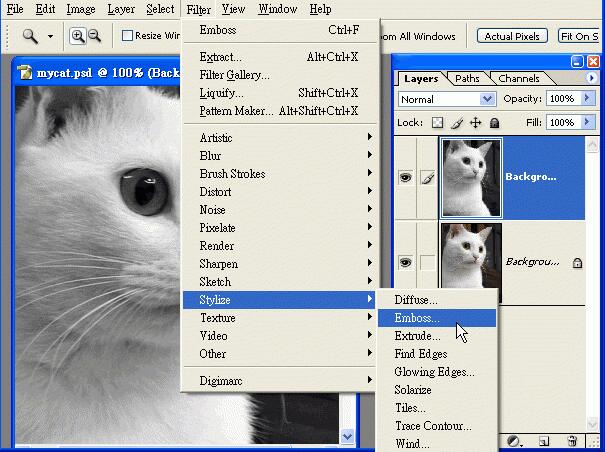Select Extrude in the Stylize submenu
This screenshot has width=605, height=452.
(x=437, y=336)
